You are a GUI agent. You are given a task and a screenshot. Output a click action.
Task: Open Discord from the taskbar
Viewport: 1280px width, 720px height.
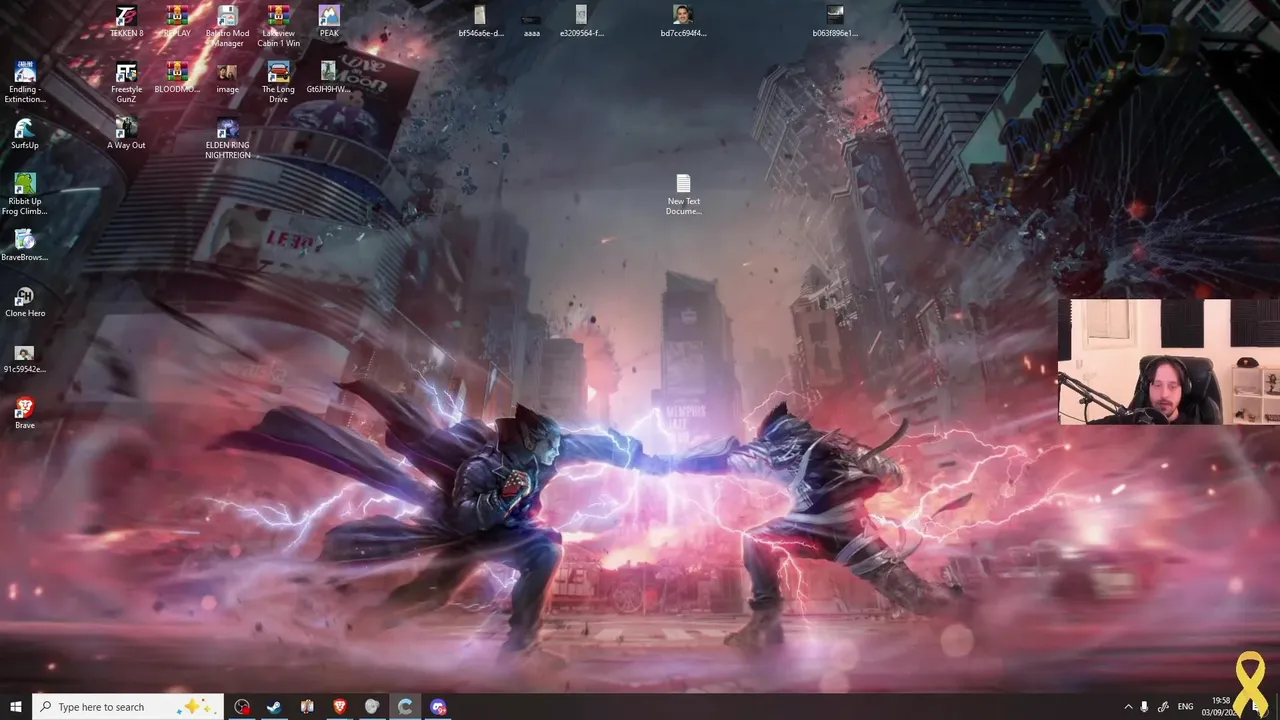(x=438, y=707)
